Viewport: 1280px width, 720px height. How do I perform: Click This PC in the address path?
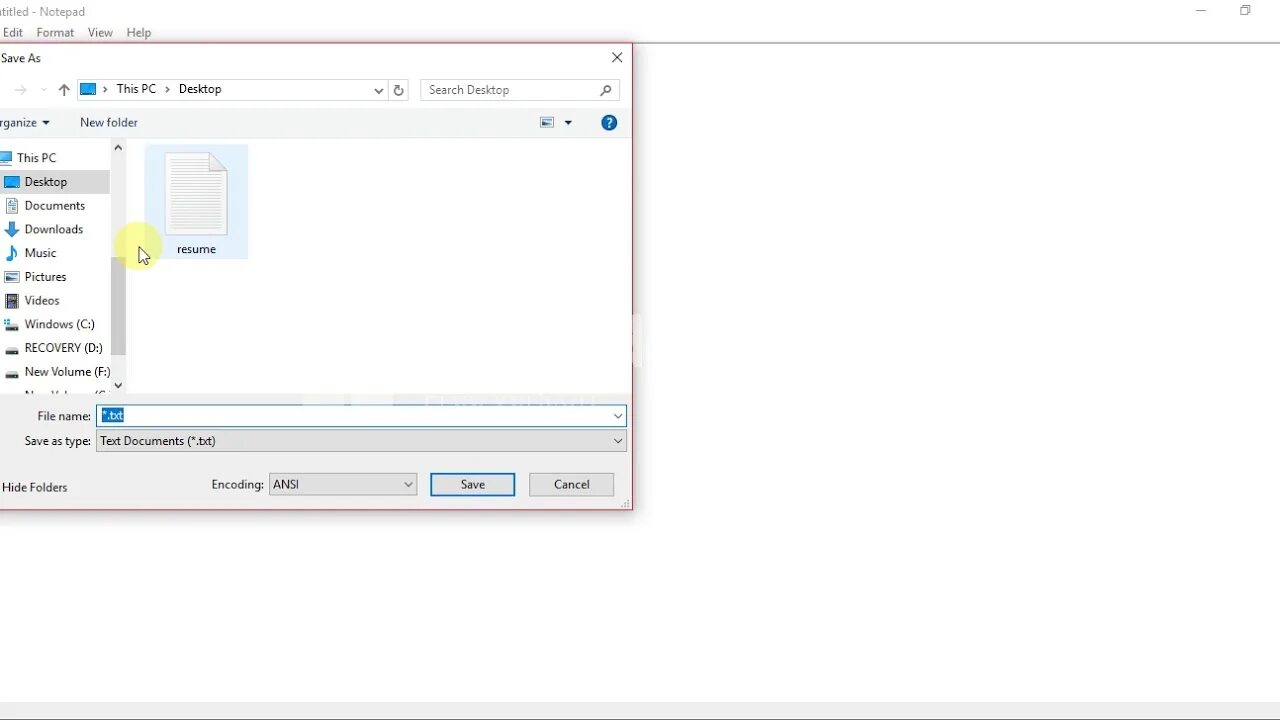coord(136,89)
